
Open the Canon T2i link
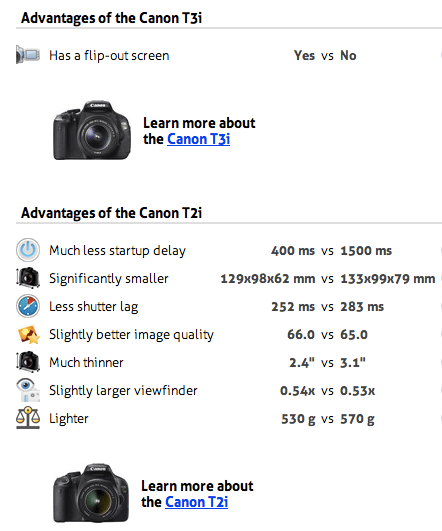pos(196,502)
